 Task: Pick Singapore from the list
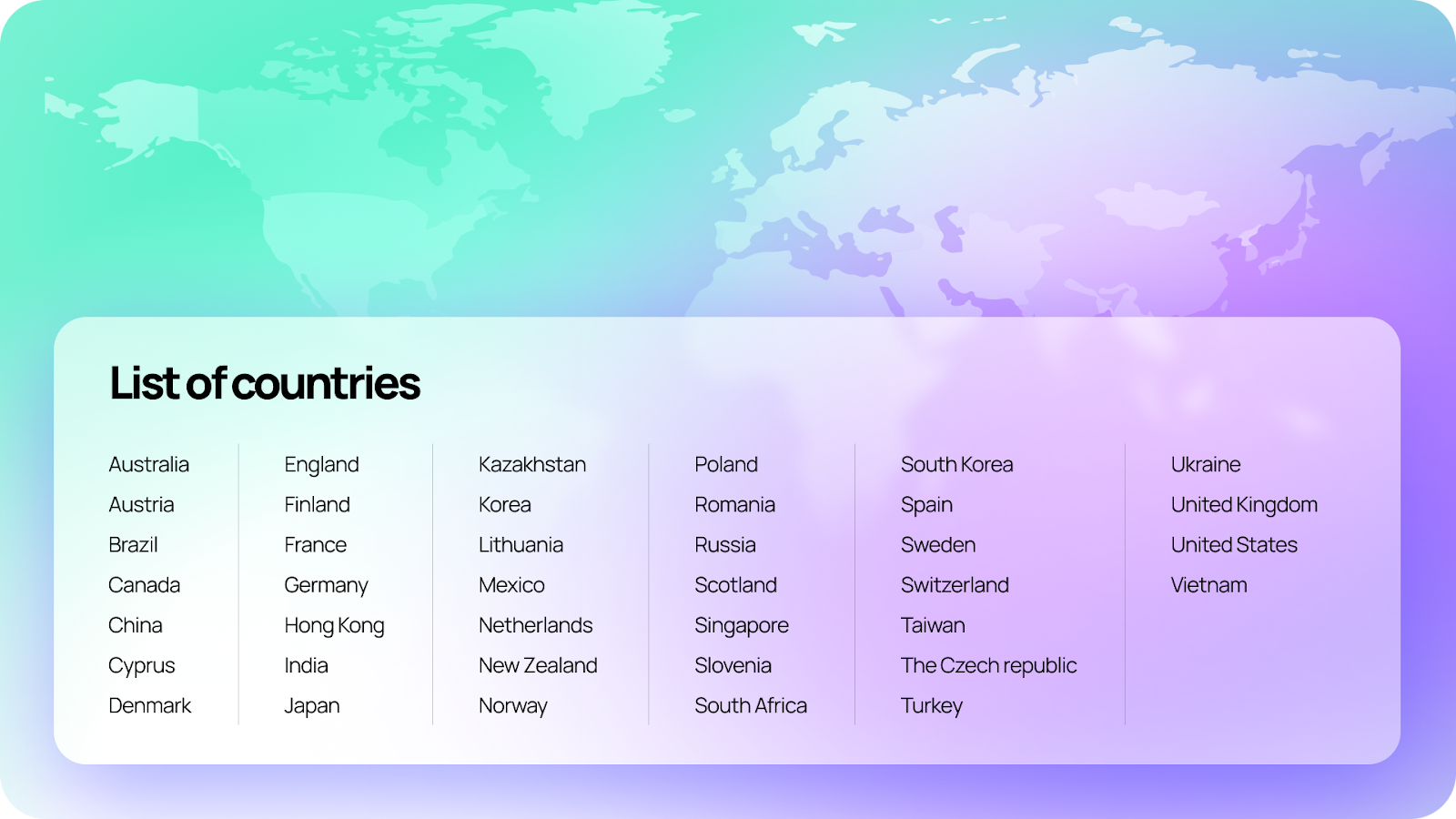[x=742, y=626]
